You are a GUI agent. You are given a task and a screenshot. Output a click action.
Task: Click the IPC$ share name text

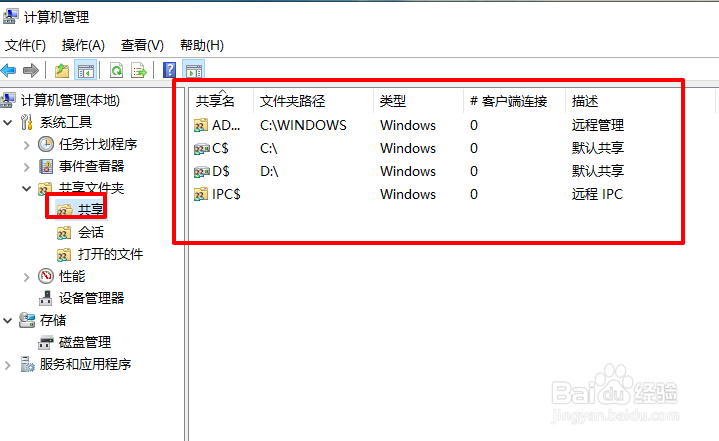pyautogui.click(x=226, y=194)
